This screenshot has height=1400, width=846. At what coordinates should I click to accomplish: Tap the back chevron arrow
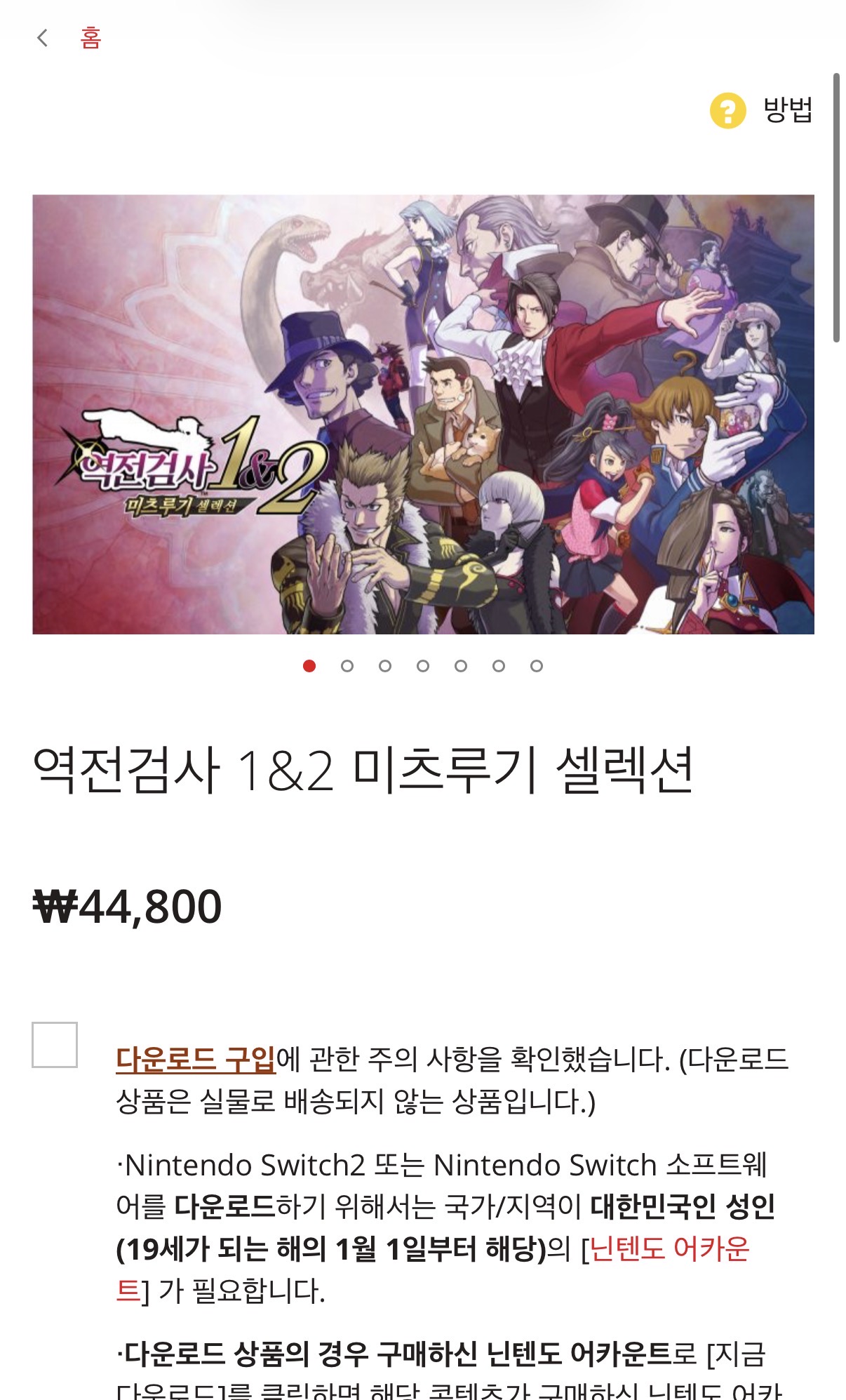[43, 38]
